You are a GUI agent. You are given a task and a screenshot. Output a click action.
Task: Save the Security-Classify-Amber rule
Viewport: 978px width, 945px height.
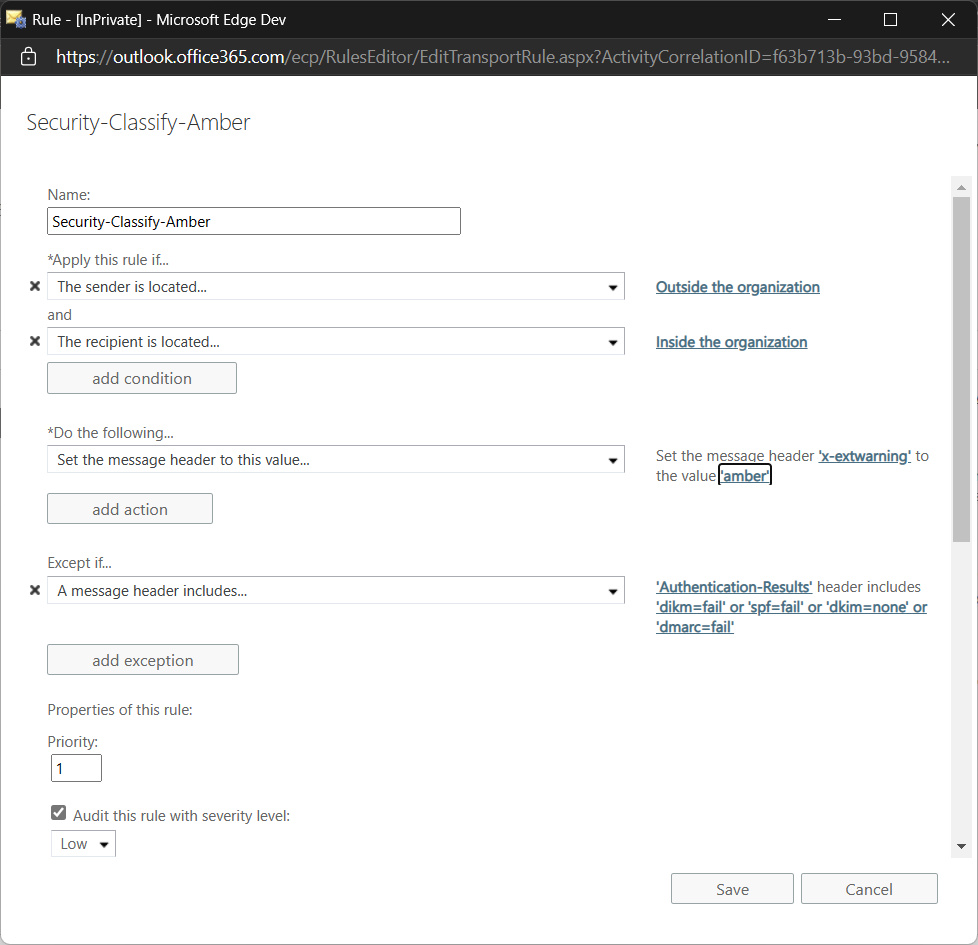pyautogui.click(x=731, y=888)
